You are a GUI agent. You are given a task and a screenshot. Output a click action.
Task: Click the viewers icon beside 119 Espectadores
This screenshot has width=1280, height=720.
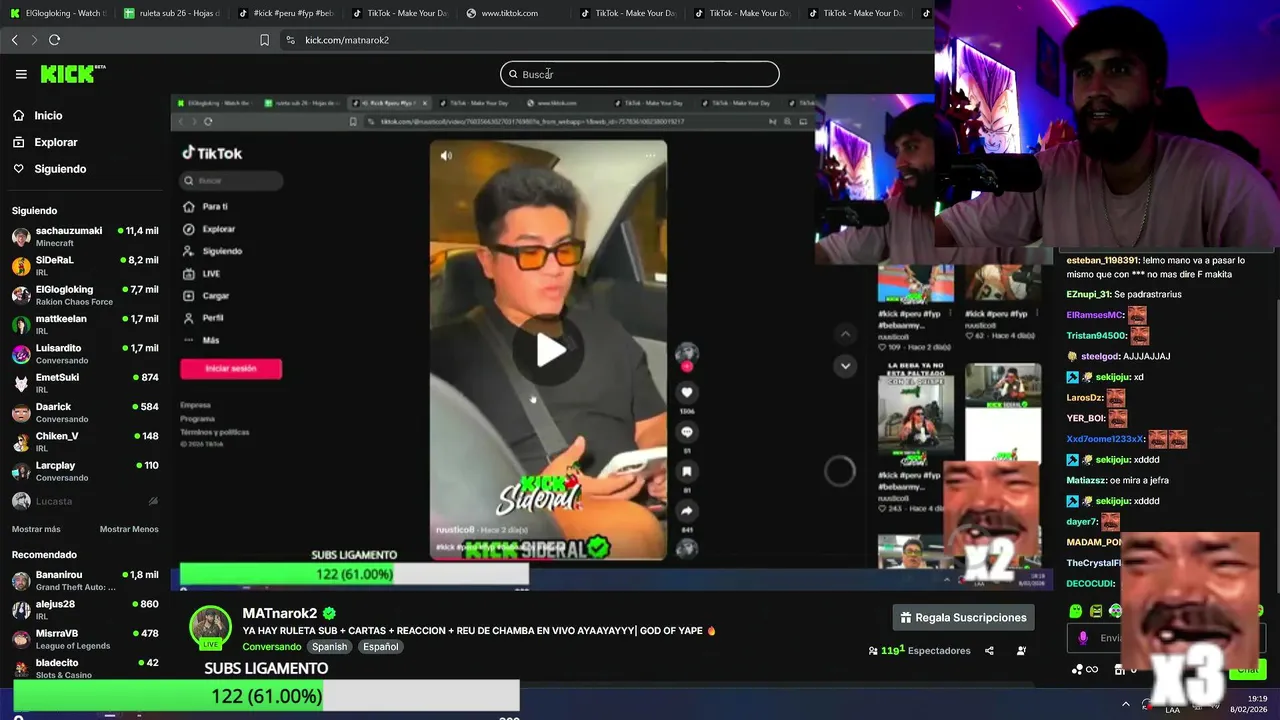click(873, 651)
